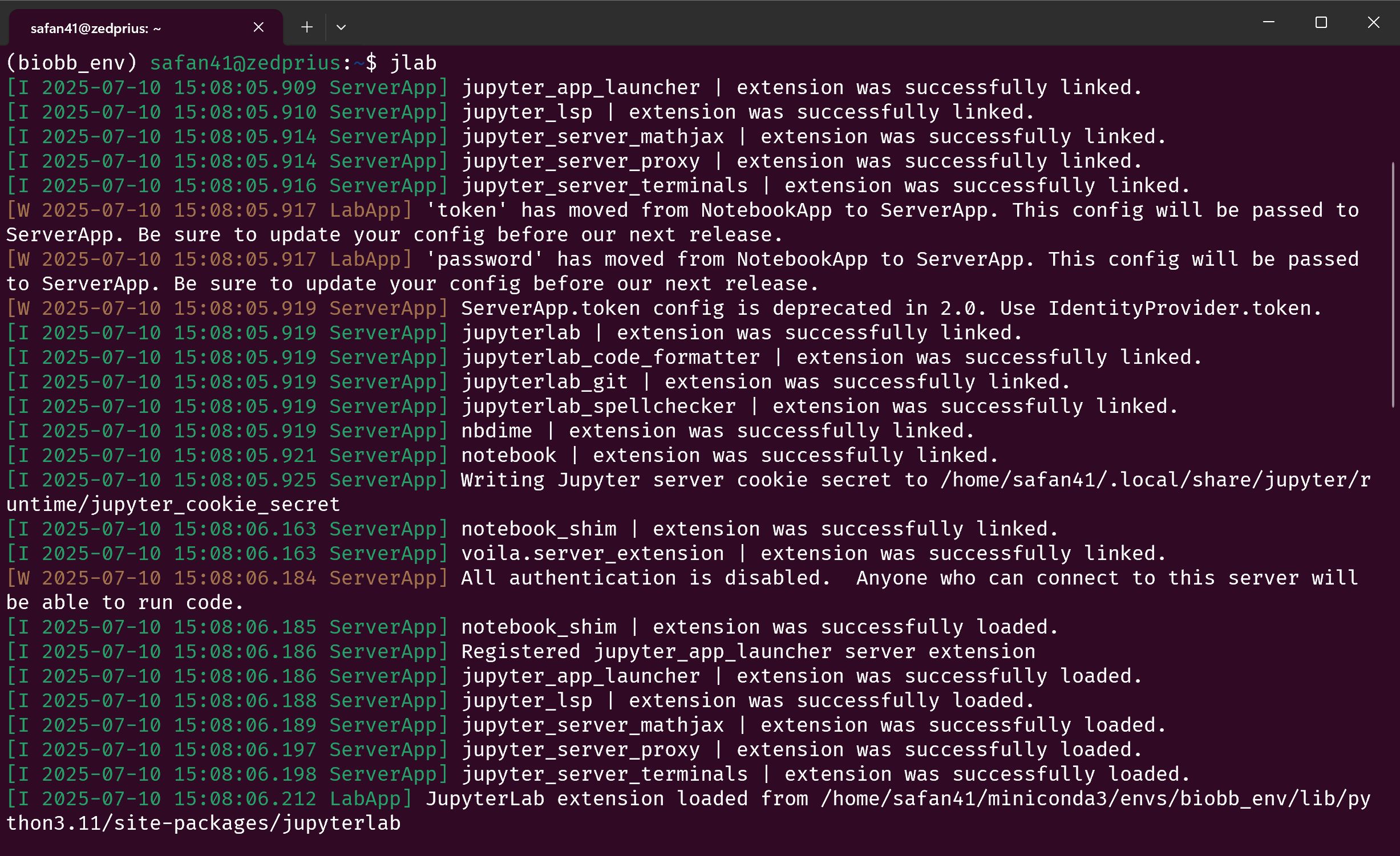Click the 'Registered jupyter_app_launcher server extension' line

748,652
